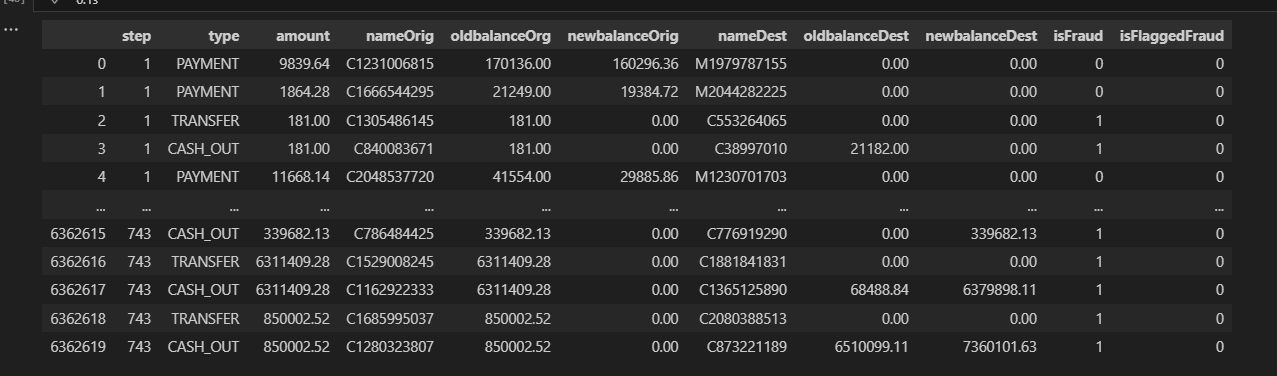Select oldbalanceOrg value 41554.00
Image resolution: width=1277 pixels, height=376 pixels.
click(x=520, y=177)
